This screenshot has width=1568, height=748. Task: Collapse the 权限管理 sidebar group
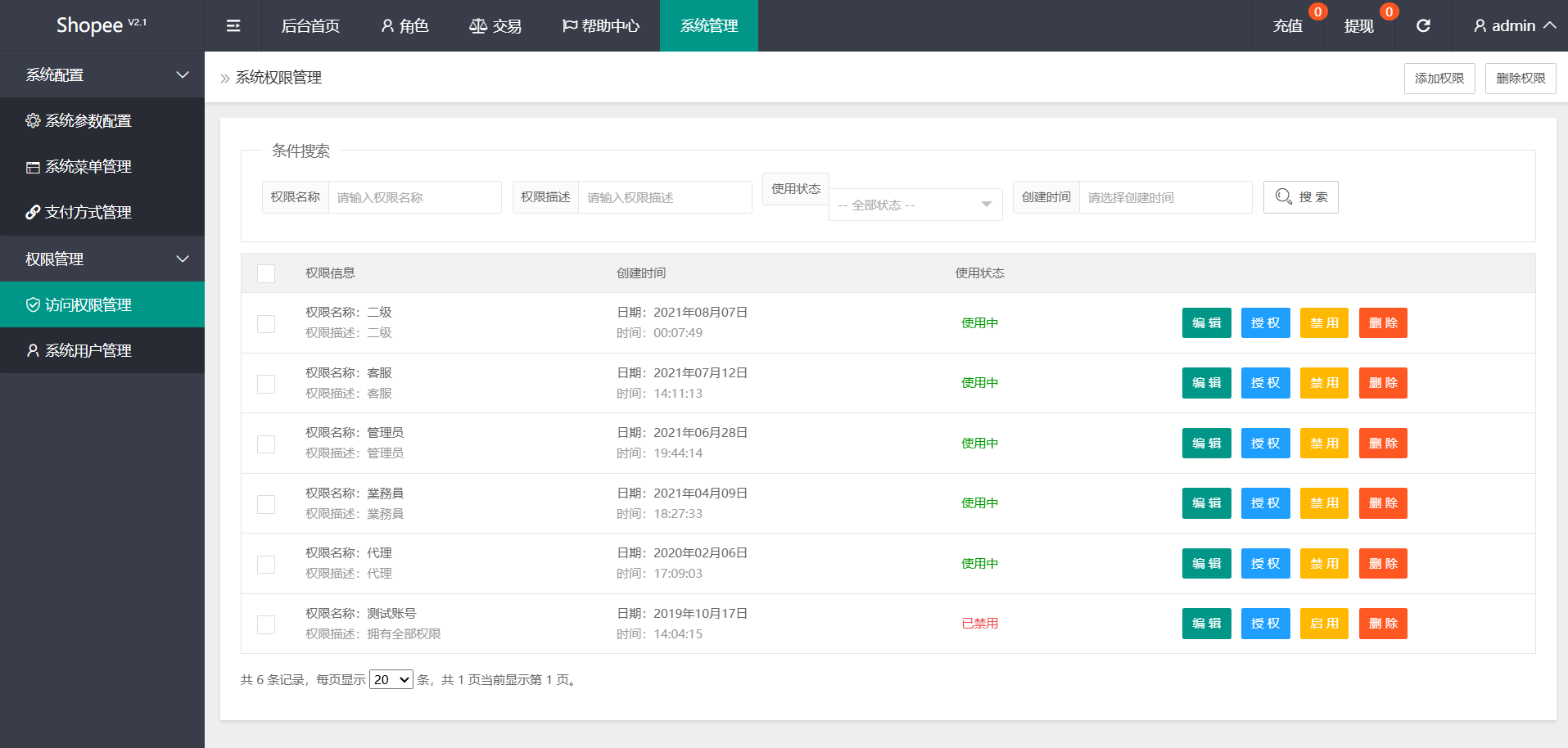click(102, 259)
